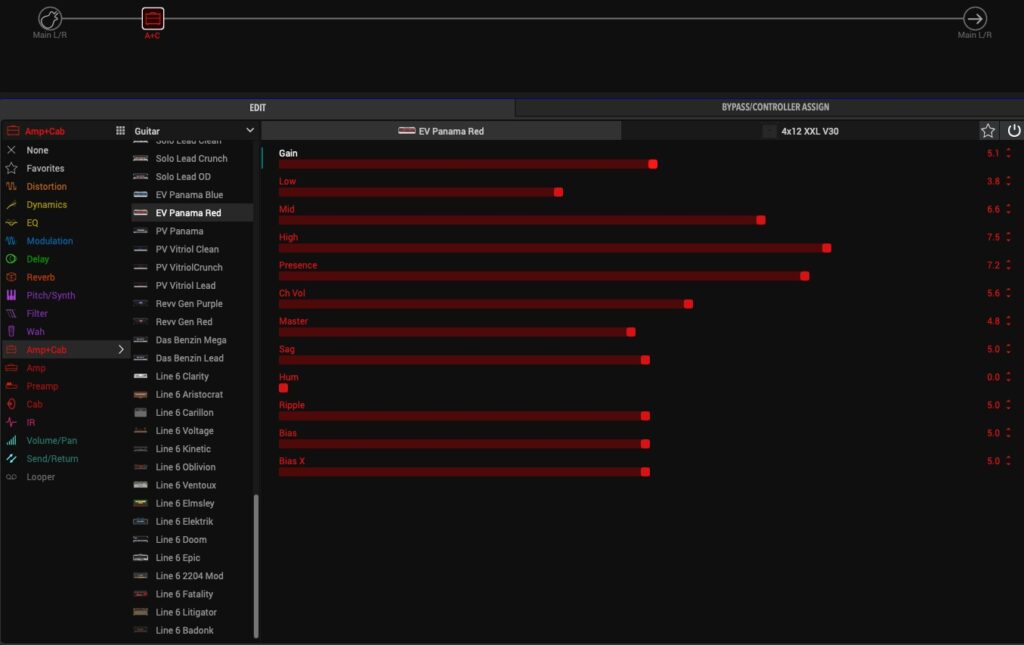Choose the PV Vitriol Lead amp model
The width and height of the screenshot is (1024, 645).
185,286
